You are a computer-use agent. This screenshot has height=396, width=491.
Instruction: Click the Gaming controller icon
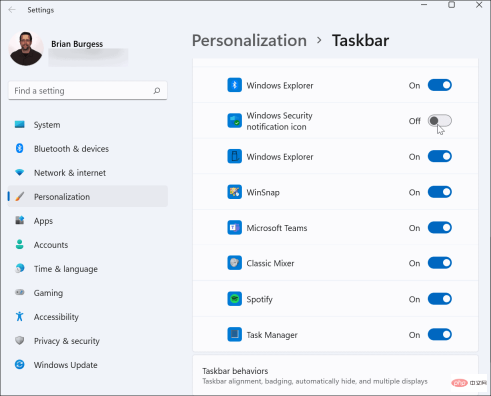[20, 292]
